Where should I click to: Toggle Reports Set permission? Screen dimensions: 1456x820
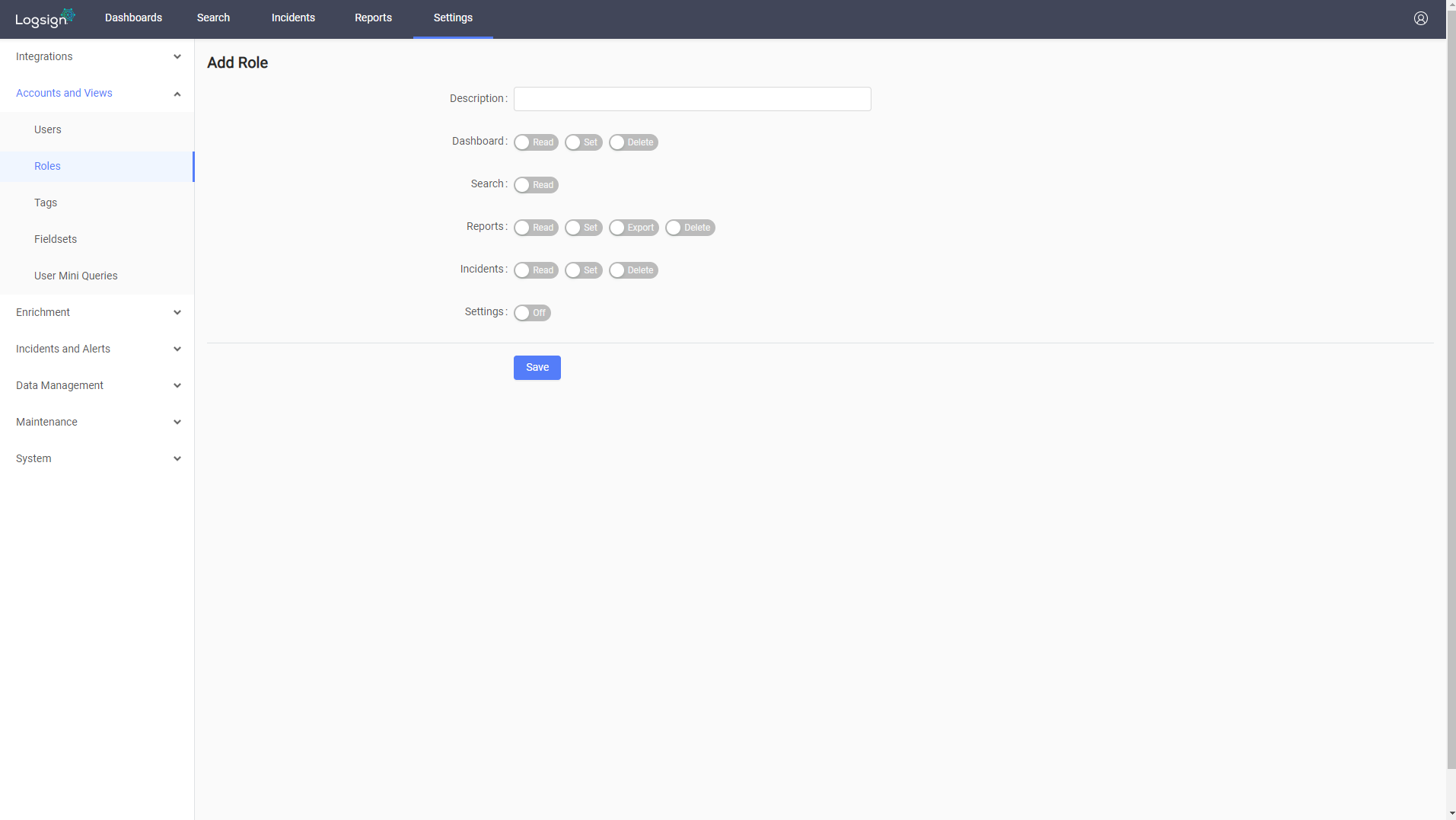tap(584, 228)
